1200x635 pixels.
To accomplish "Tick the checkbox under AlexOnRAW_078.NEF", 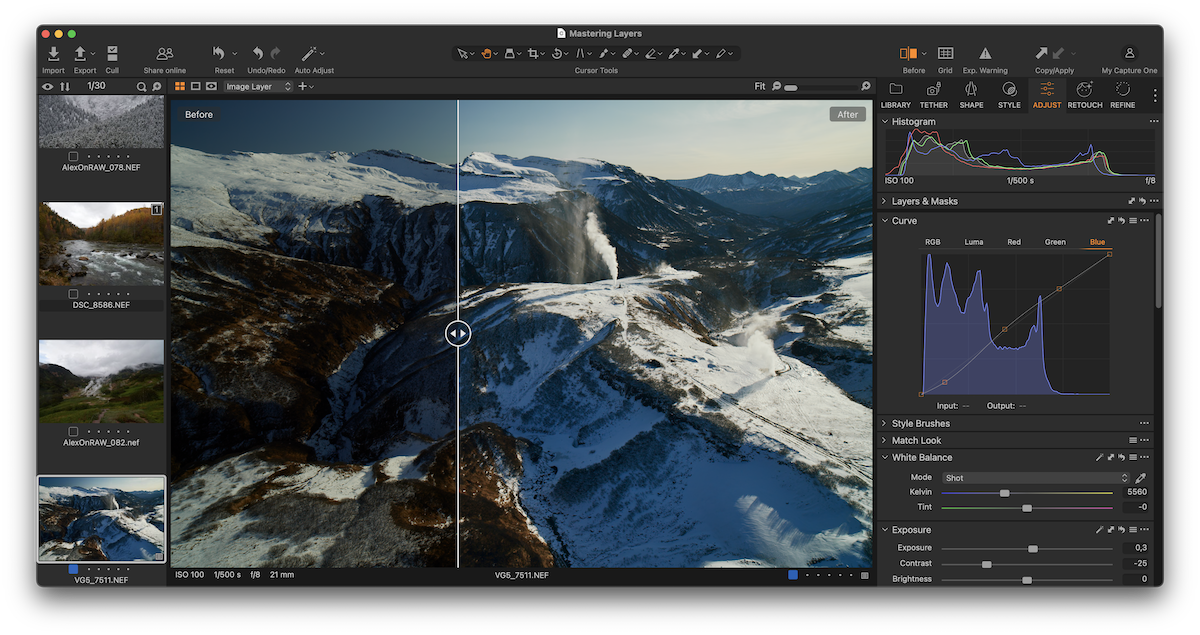I will 73,157.
